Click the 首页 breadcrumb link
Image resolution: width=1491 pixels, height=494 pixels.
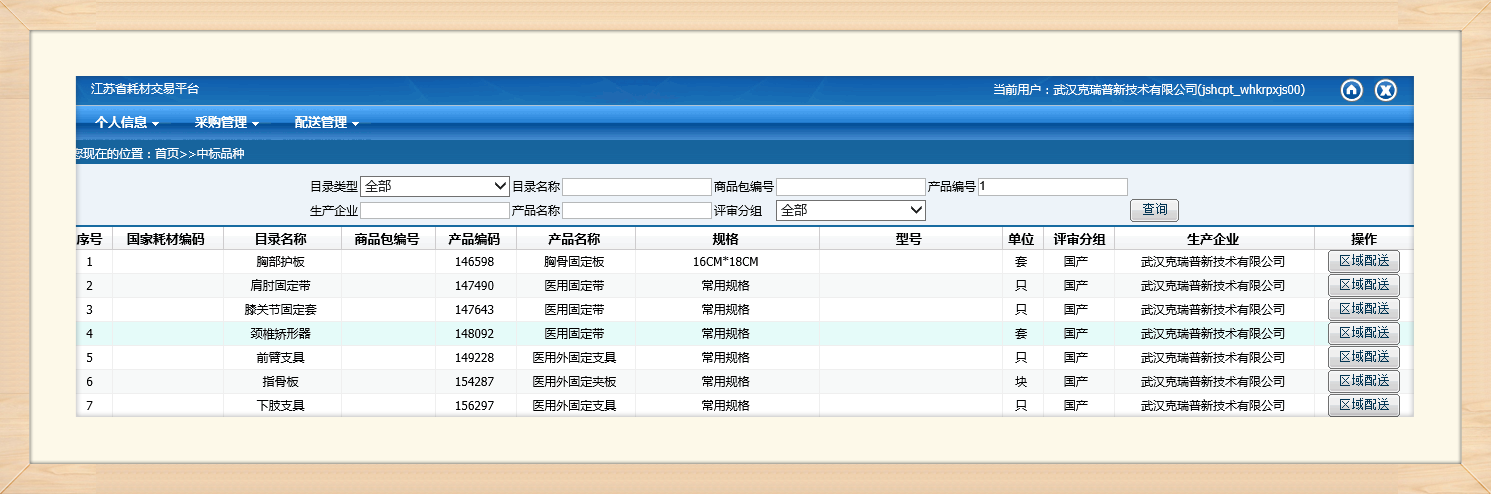pos(167,154)
